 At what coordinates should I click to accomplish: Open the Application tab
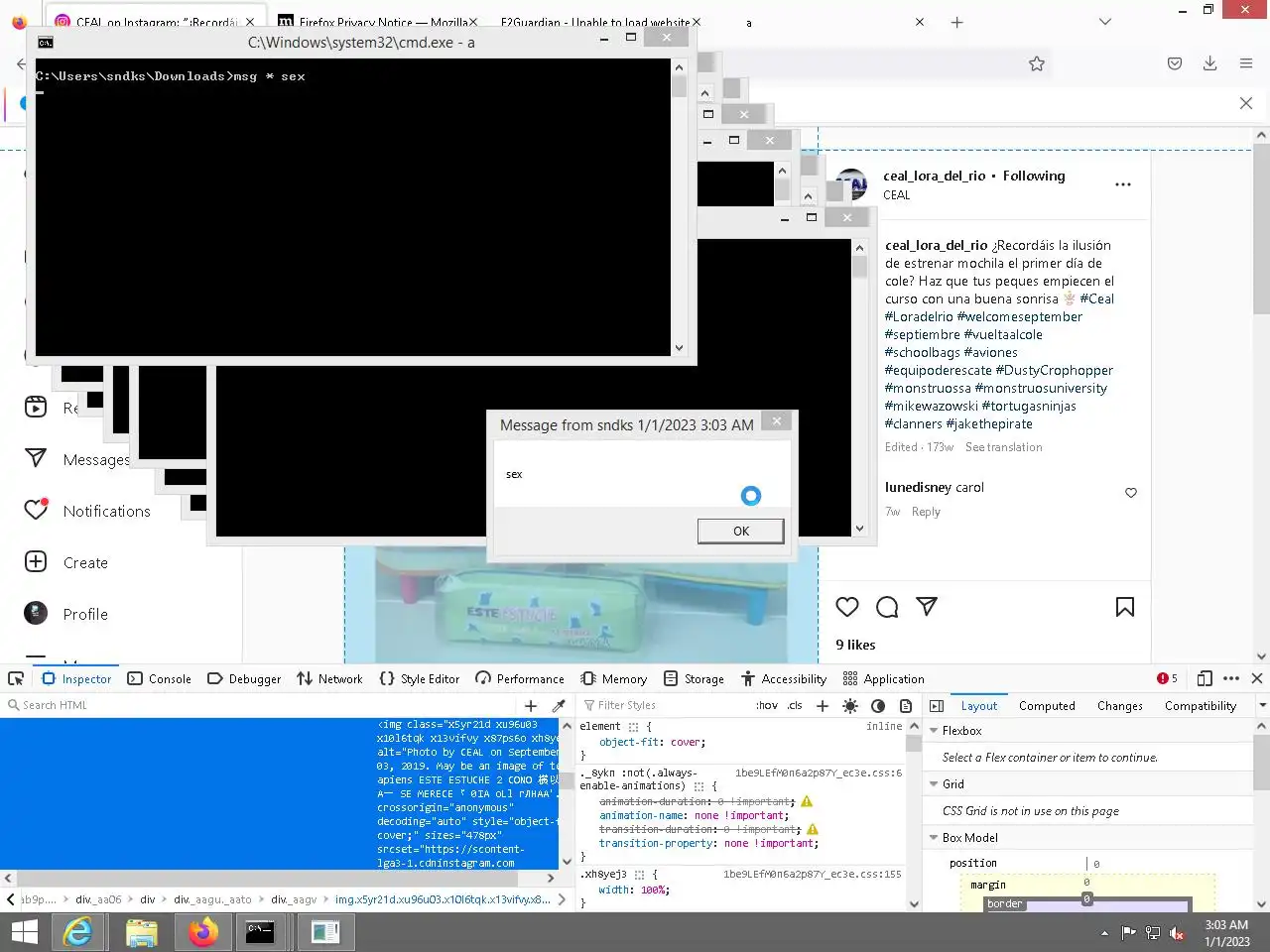tap(883, 679)
